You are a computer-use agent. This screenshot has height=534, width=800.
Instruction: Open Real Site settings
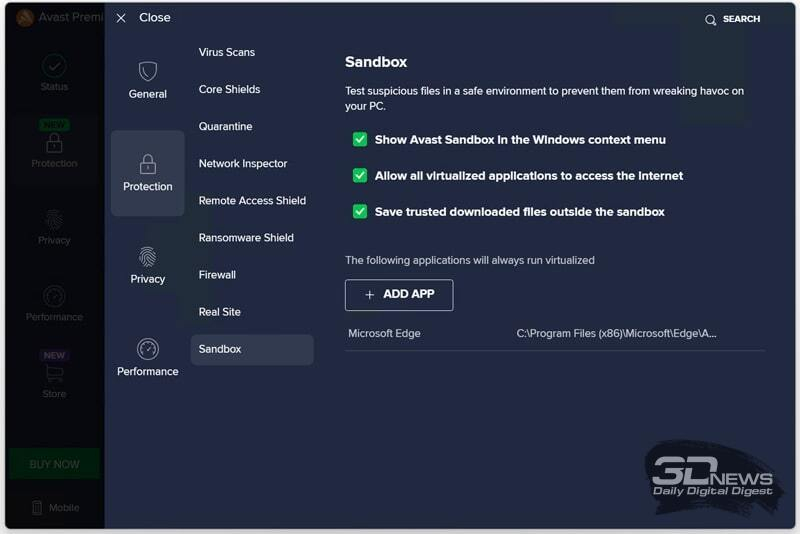click(219, 312)
